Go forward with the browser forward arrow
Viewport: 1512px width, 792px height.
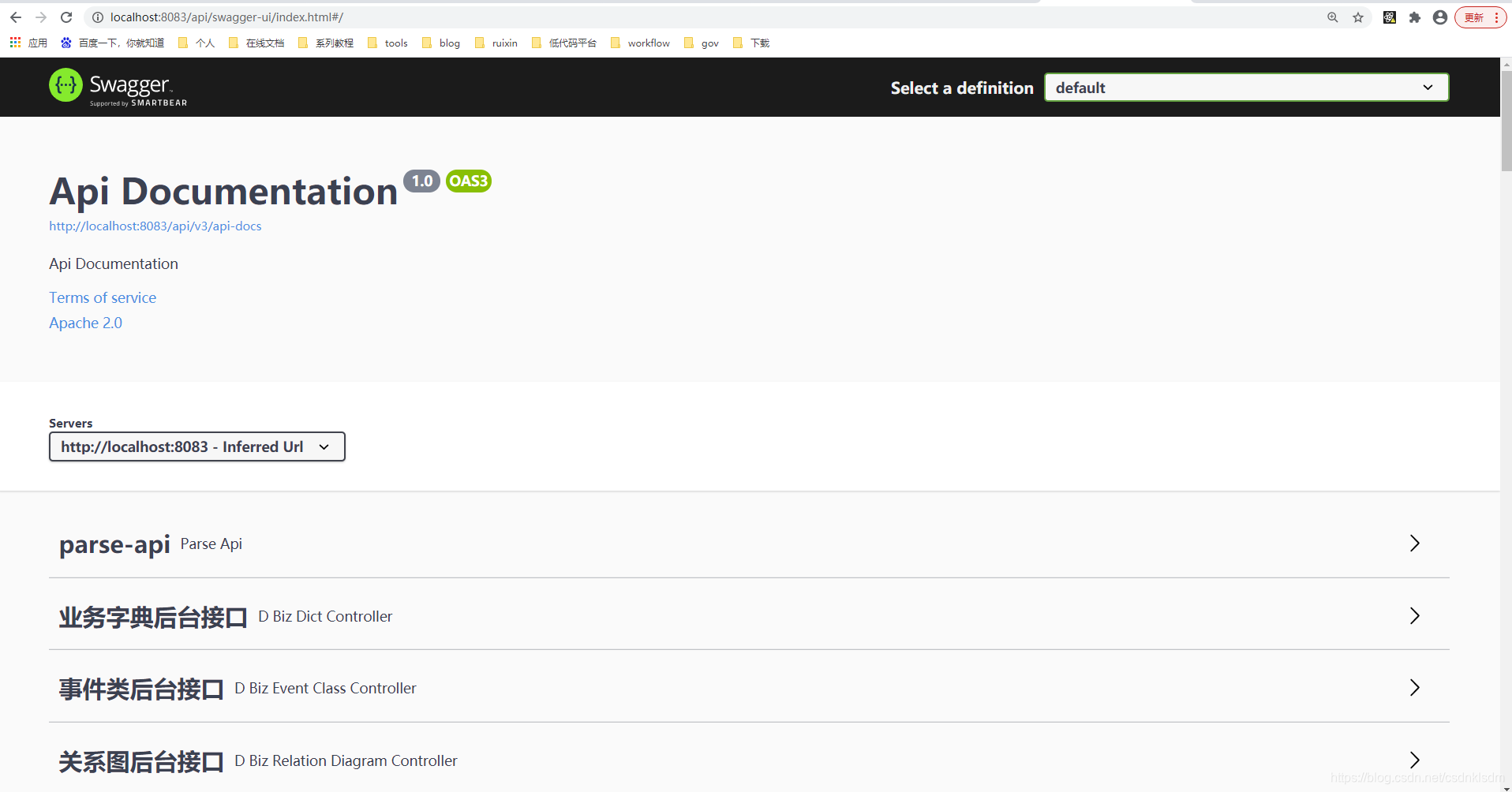pyautogui.click(x=41, y=17)
